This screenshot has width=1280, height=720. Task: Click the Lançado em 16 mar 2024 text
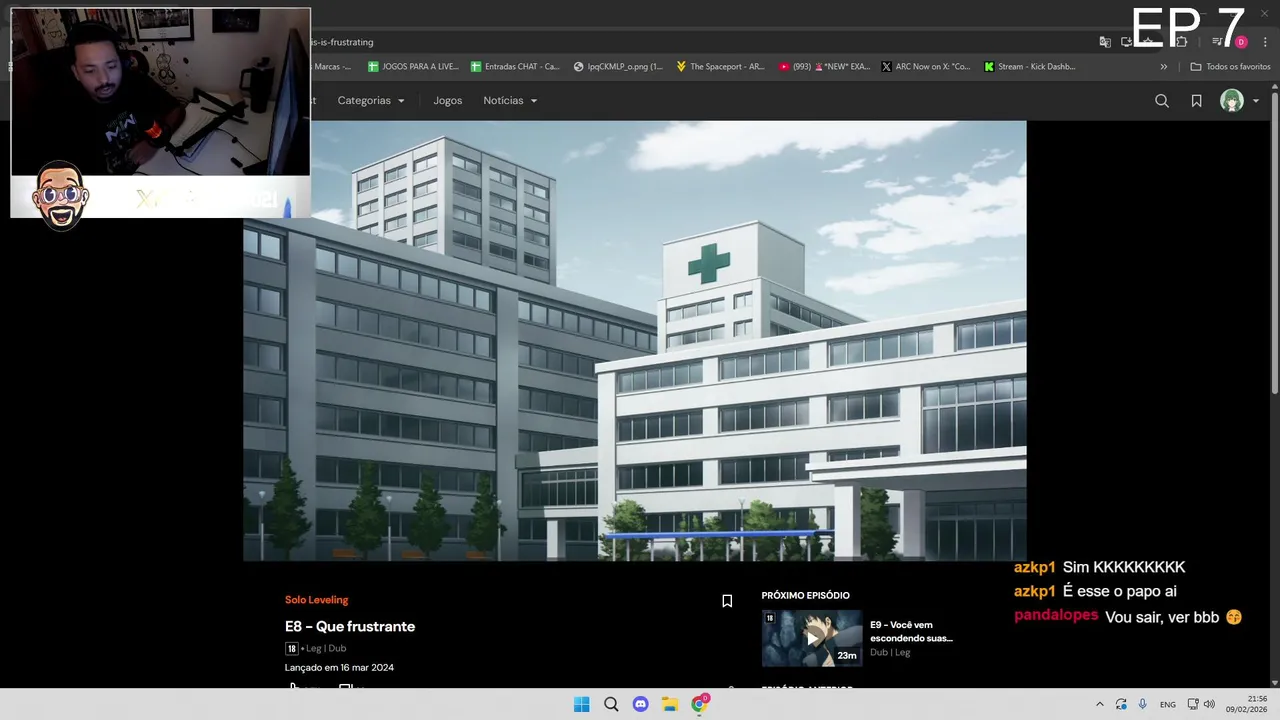click(x=339, y=667)
